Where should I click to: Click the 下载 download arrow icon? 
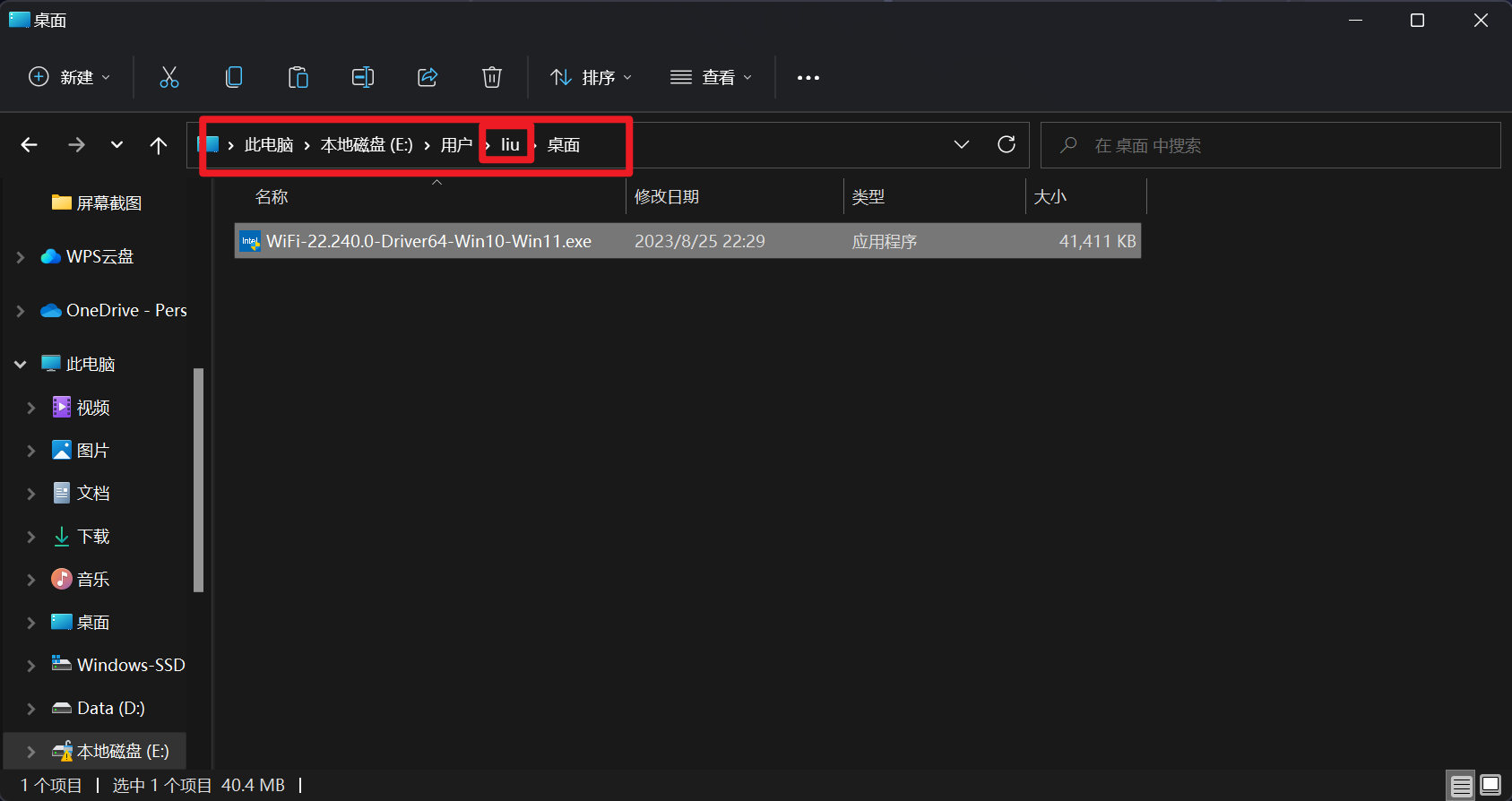62,536
